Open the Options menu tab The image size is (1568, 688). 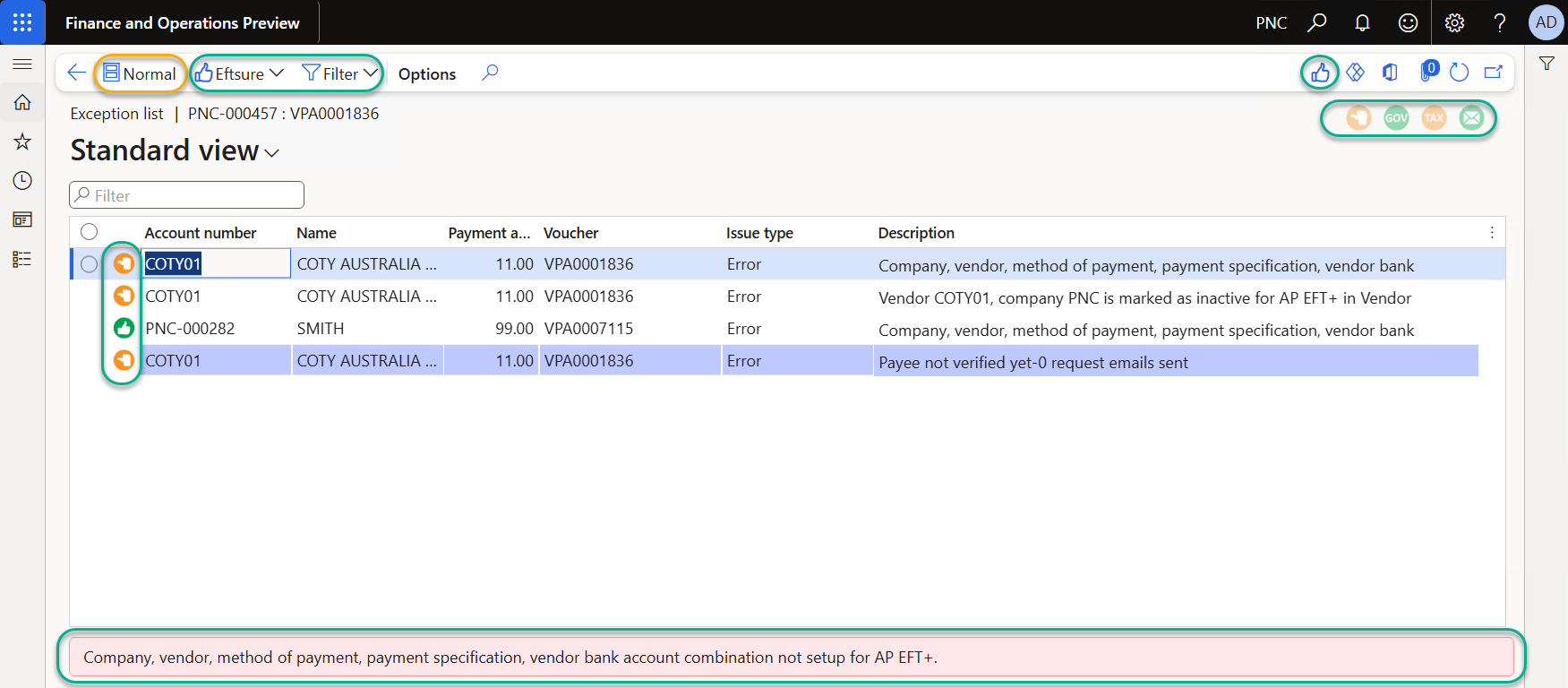click(426, 74)
